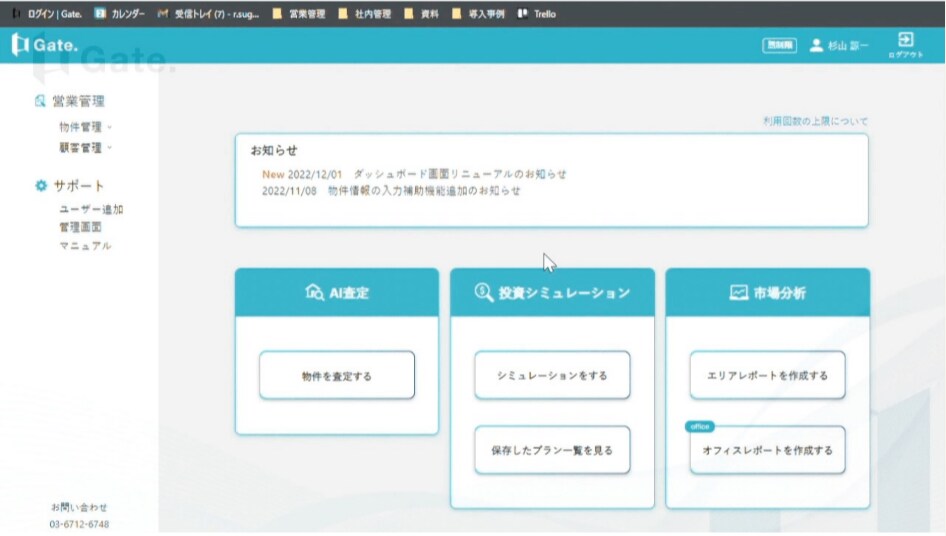The height and width of the screenshot is (536, 946).
Task: Click the 投資シミュレーション coin icon
Action: point(484,293)
